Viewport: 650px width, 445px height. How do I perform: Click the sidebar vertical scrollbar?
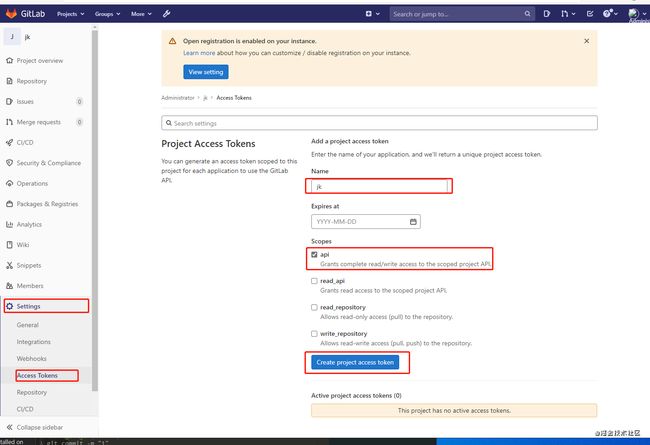click(95, 209)
